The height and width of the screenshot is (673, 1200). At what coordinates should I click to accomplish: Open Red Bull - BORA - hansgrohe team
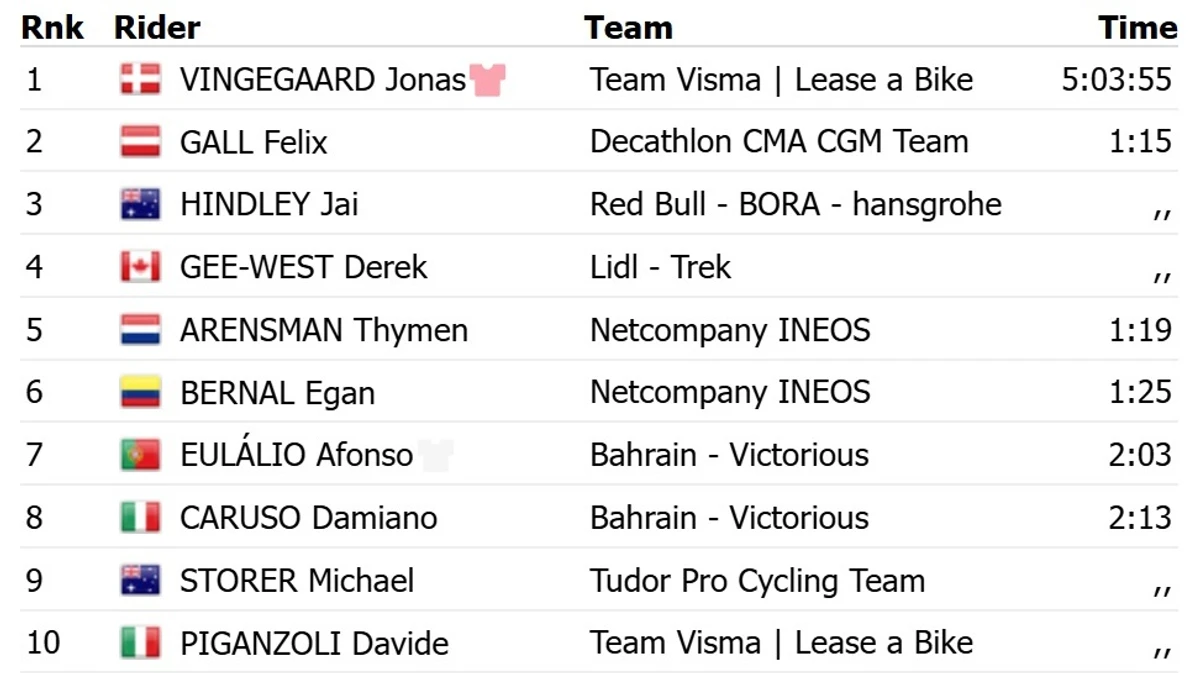click(x=796, y=205)
